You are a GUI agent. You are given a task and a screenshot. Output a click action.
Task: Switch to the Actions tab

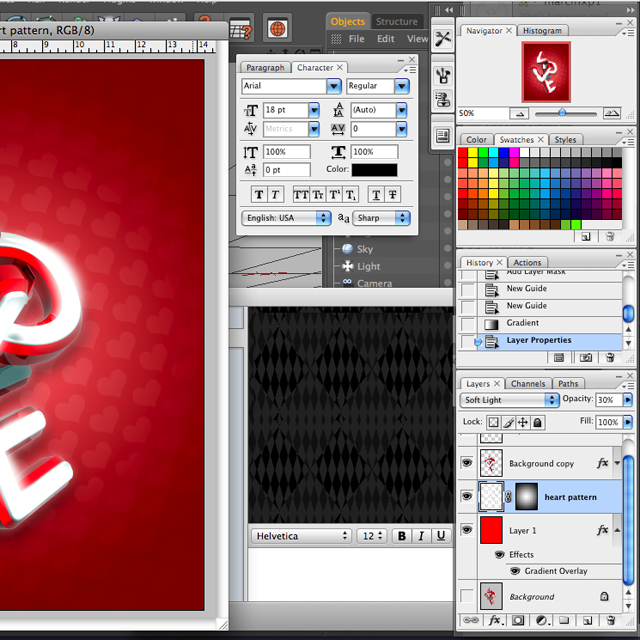click(x=527, y=262)
